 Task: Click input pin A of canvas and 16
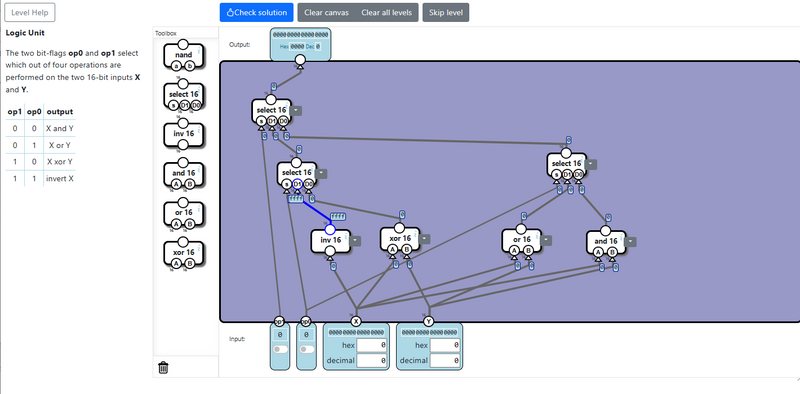(x=598, y=252)
